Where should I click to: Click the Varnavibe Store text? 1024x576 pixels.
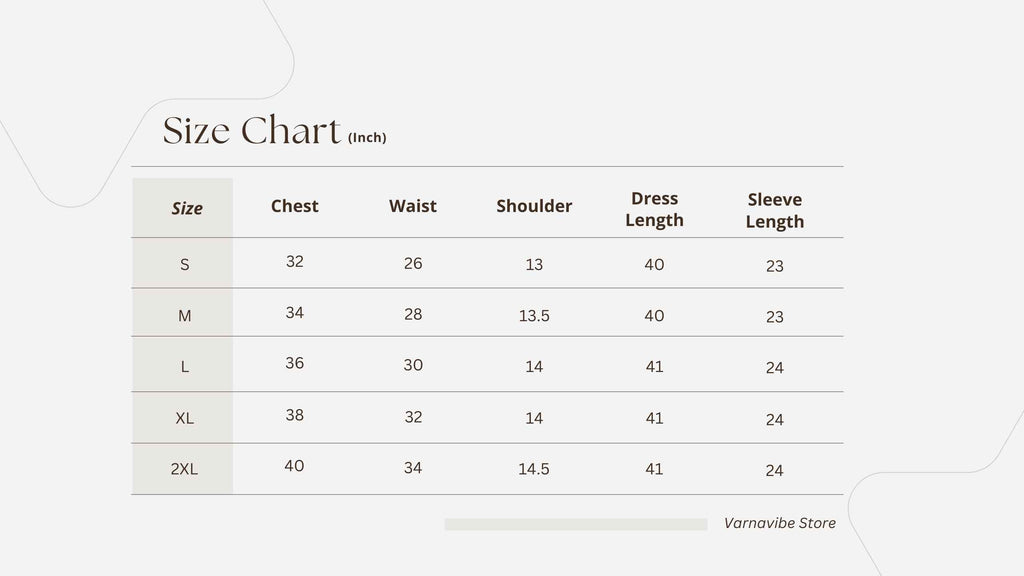780,523
